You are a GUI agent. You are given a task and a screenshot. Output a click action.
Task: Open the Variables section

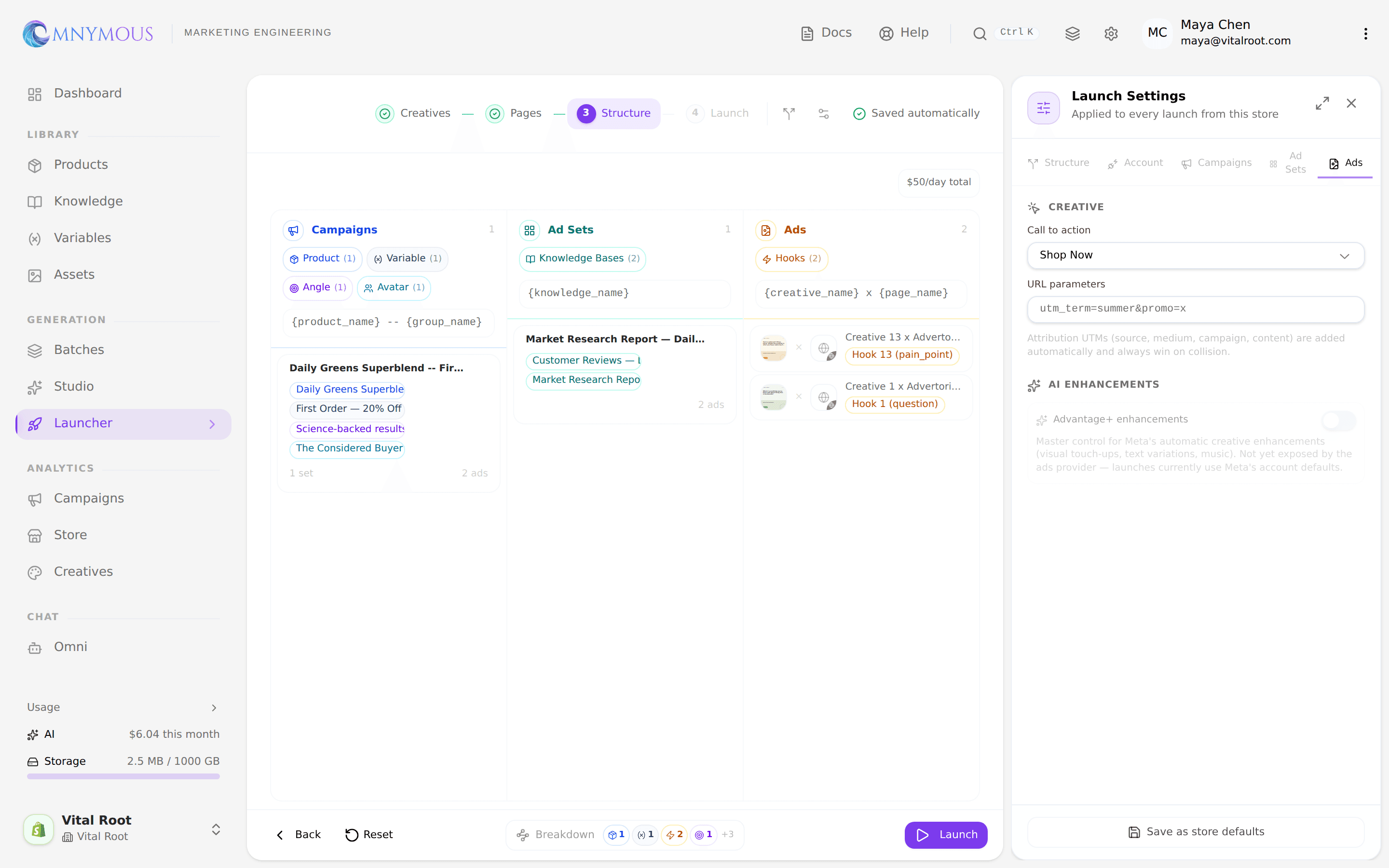click(123, 238)
